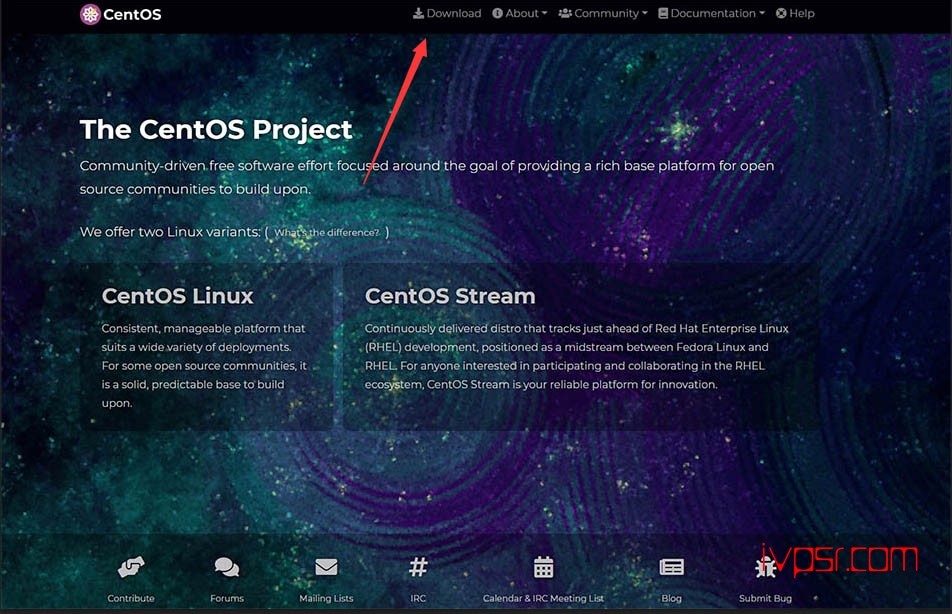Screen dimensions: 952x614
Task: Expand the About menu
Action: pos(520,13)
